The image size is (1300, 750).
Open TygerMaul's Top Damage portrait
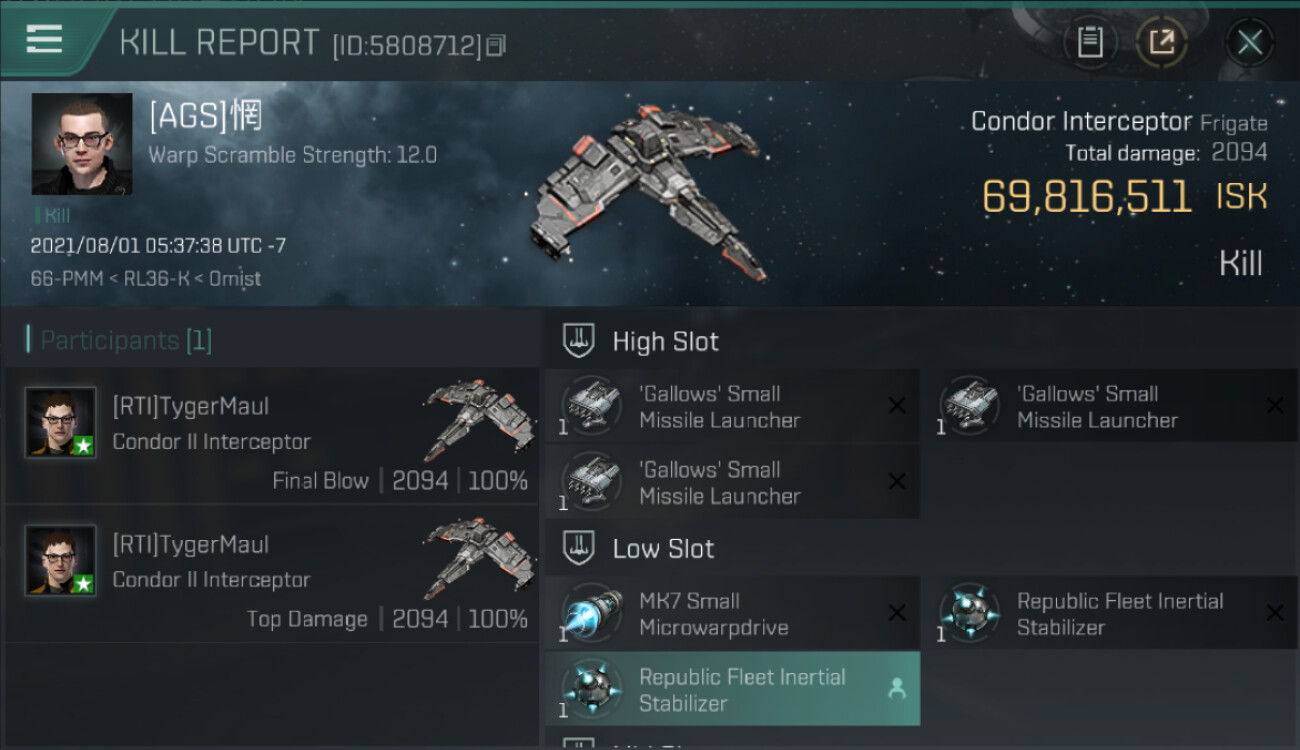point(61,560)
